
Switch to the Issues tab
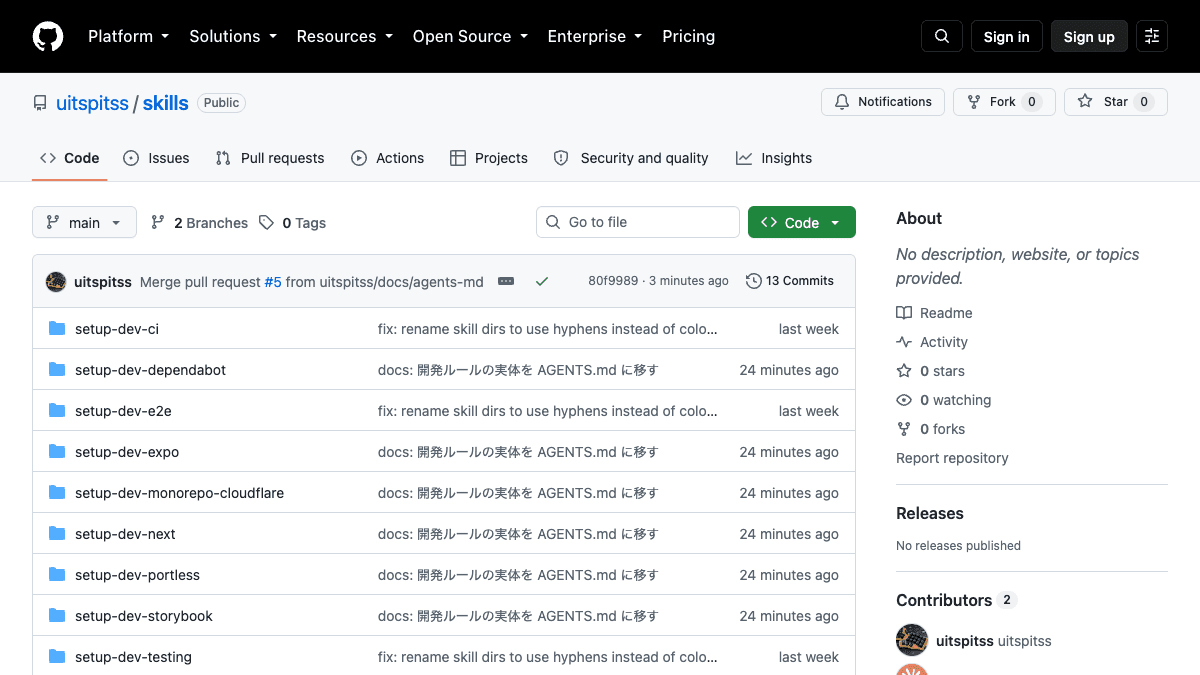[156, 158]
